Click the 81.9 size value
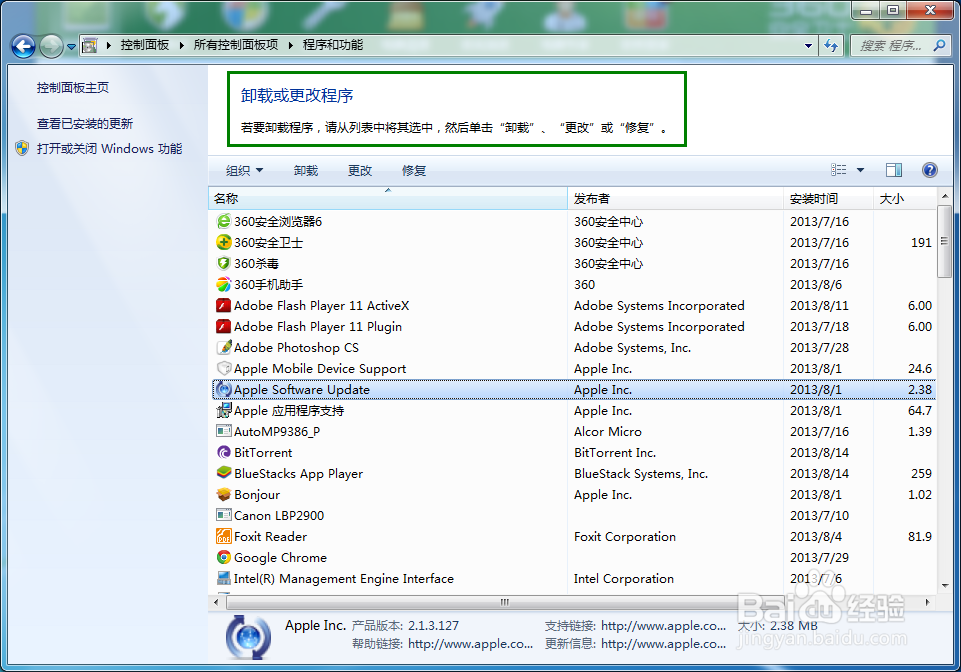The image size is (961, 672). point(919,536)
